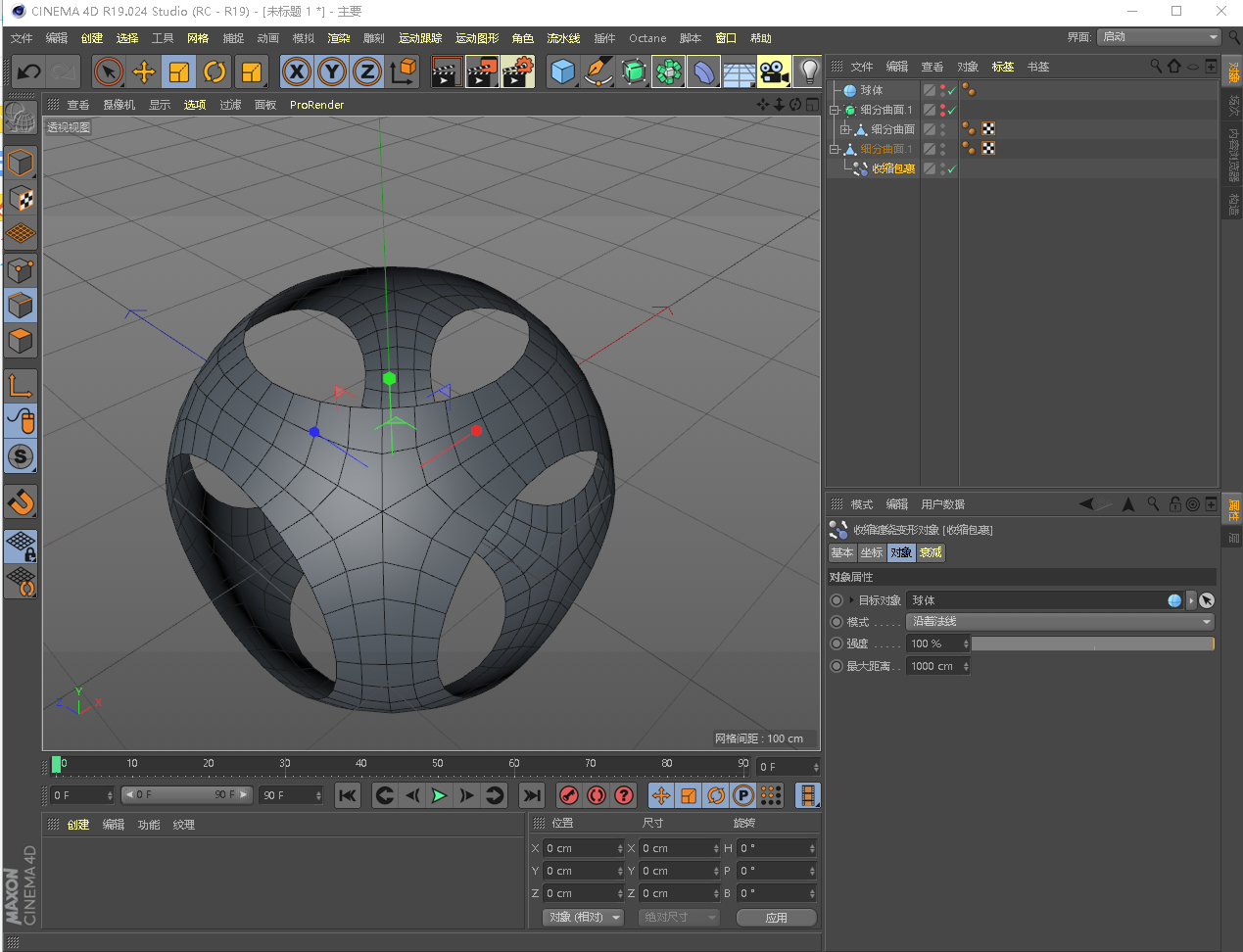This screenshot has width=1243, height=952.
Task: Toggle the 强度 animation radio dot
Action: [837, 643]
